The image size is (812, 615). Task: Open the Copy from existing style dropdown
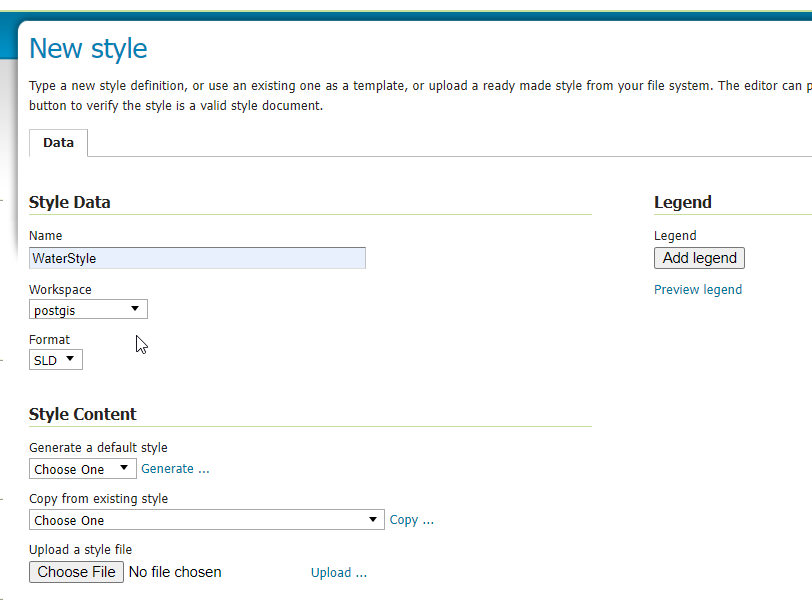206,520
